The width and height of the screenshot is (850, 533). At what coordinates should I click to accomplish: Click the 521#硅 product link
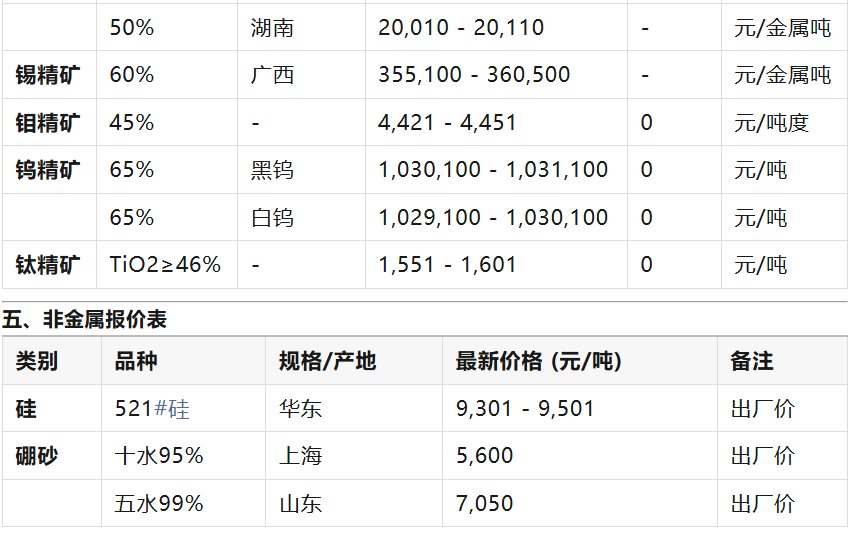152,409
